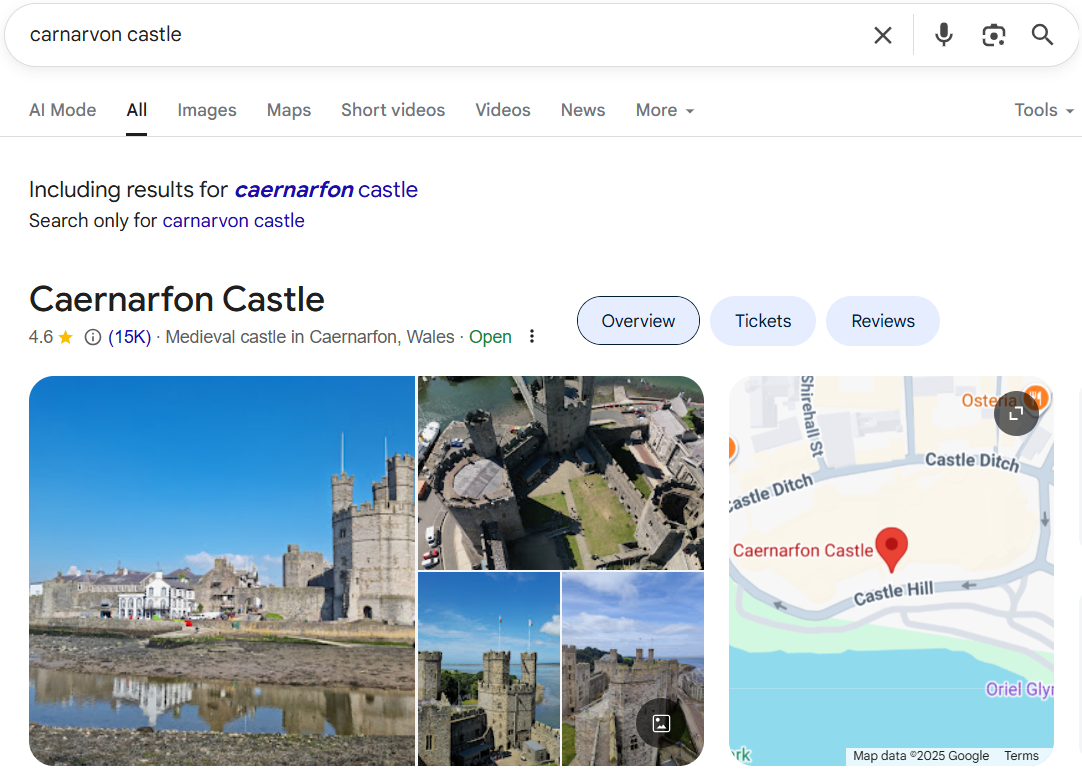Click the magnifying glass search icon
The height and width of the screenshot is (772, 1082).
(x=1042, y=36)
